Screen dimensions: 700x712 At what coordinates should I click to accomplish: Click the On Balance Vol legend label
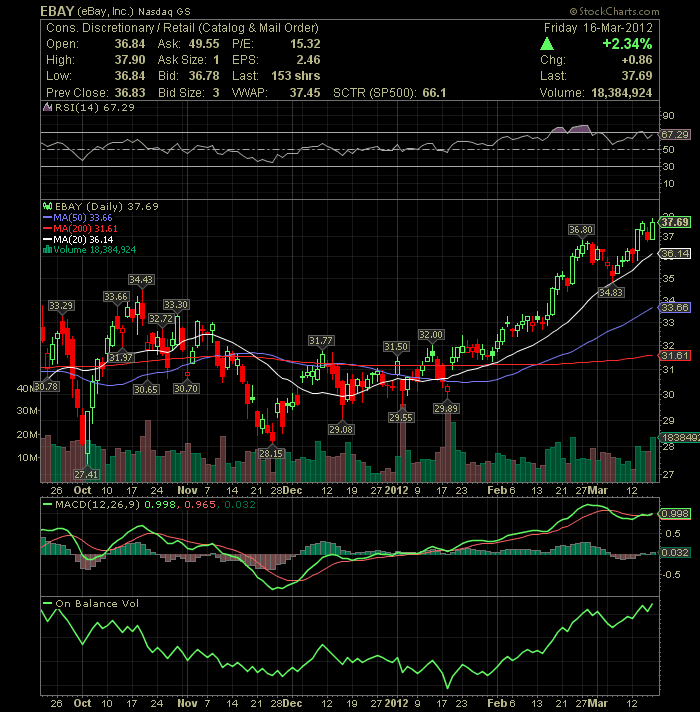[97, 603]
